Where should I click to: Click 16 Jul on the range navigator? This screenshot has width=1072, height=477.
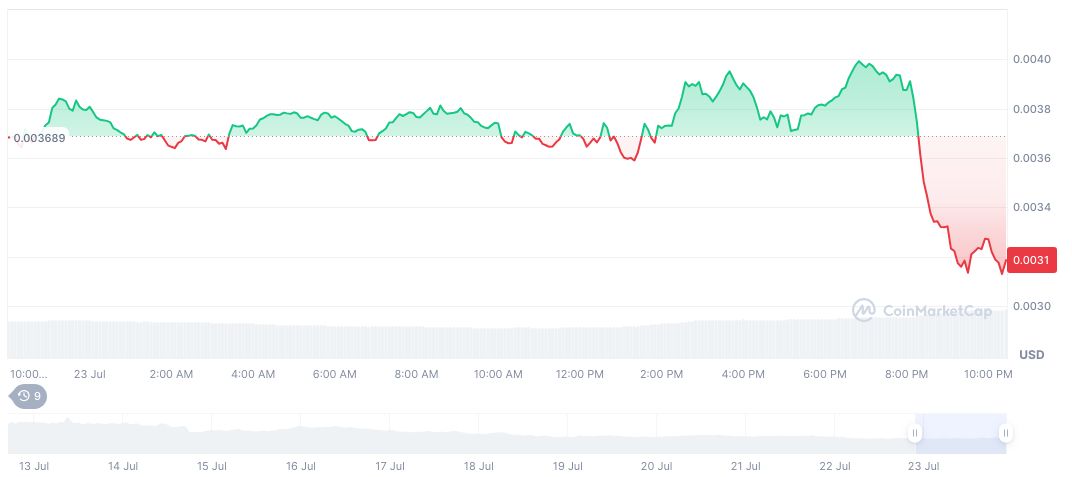pyautogui.click(x=300, y=466)
